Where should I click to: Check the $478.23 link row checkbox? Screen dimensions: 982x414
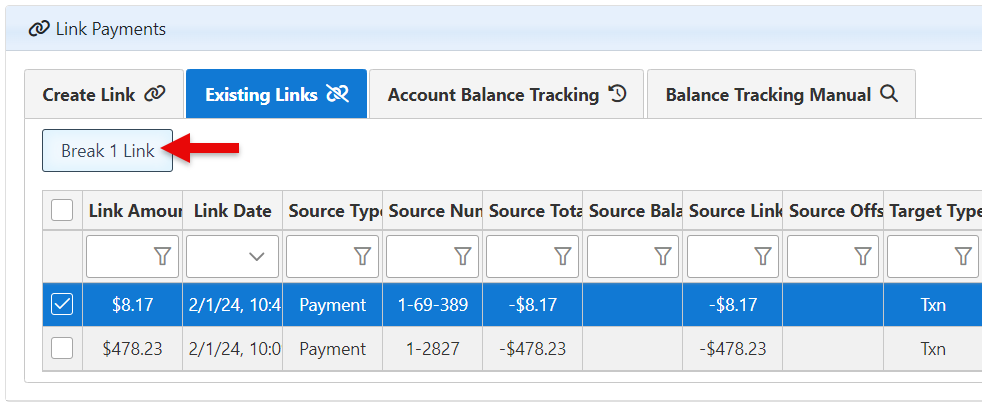pyautogui.click(x=62, y=348)
